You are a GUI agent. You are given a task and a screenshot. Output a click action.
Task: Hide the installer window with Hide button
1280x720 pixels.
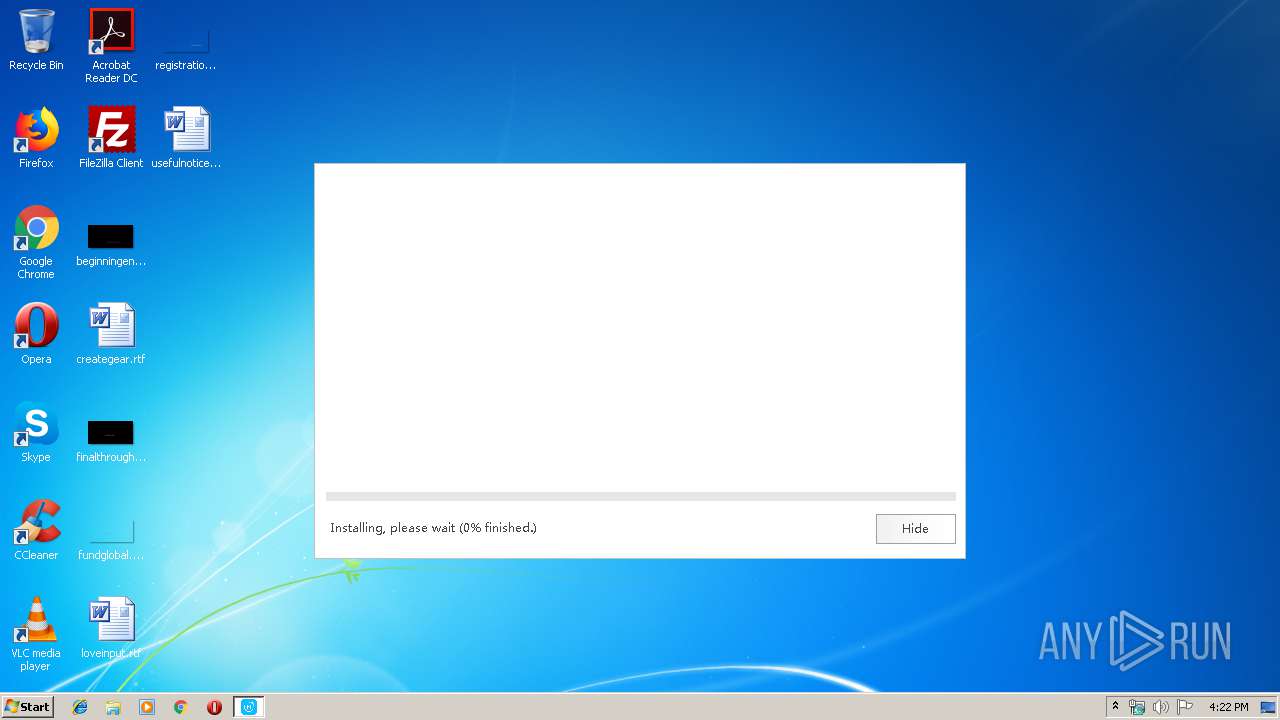click(915, 528)
